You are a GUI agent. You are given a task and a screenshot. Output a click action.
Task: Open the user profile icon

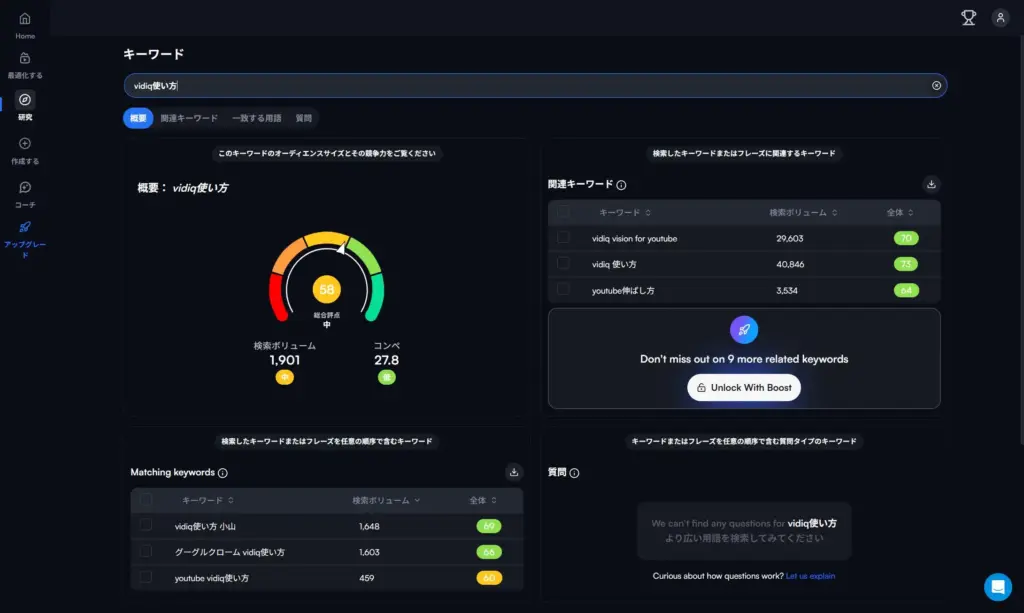point(1000,18)
